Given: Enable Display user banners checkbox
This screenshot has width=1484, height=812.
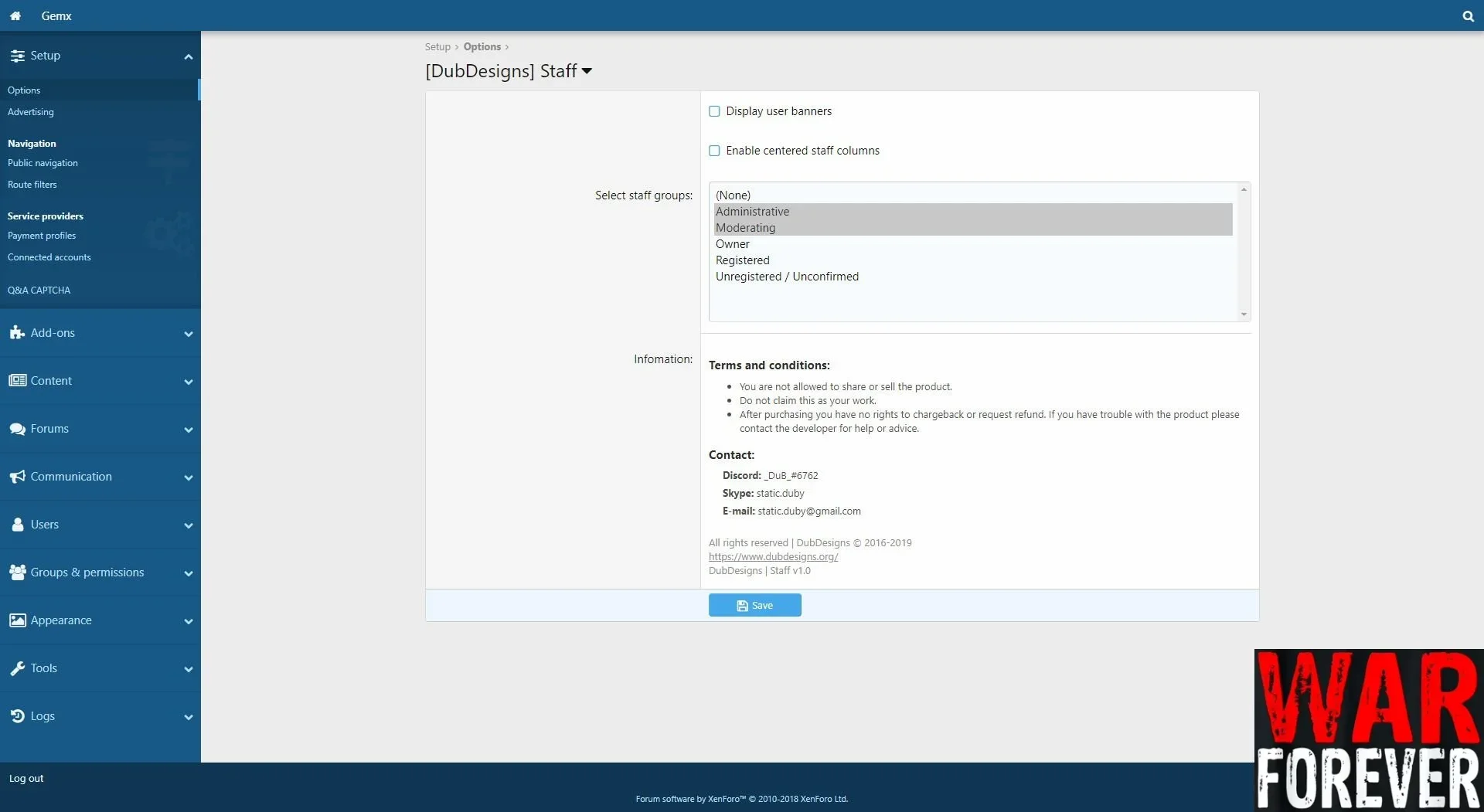Looking at the screenshot, I should click(x=714, y=111).
